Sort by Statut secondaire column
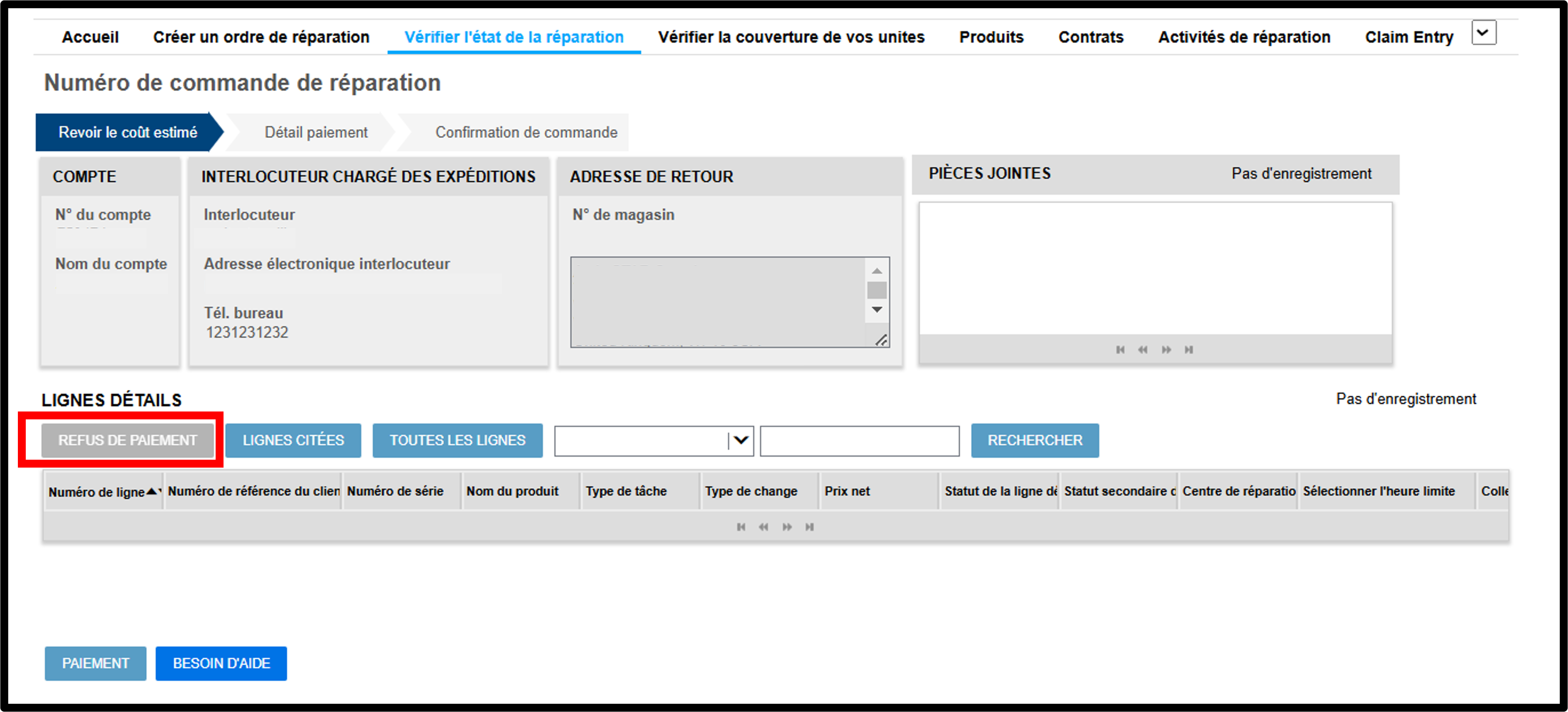This screenshot has height=712, width=1568. [1120, 491]
